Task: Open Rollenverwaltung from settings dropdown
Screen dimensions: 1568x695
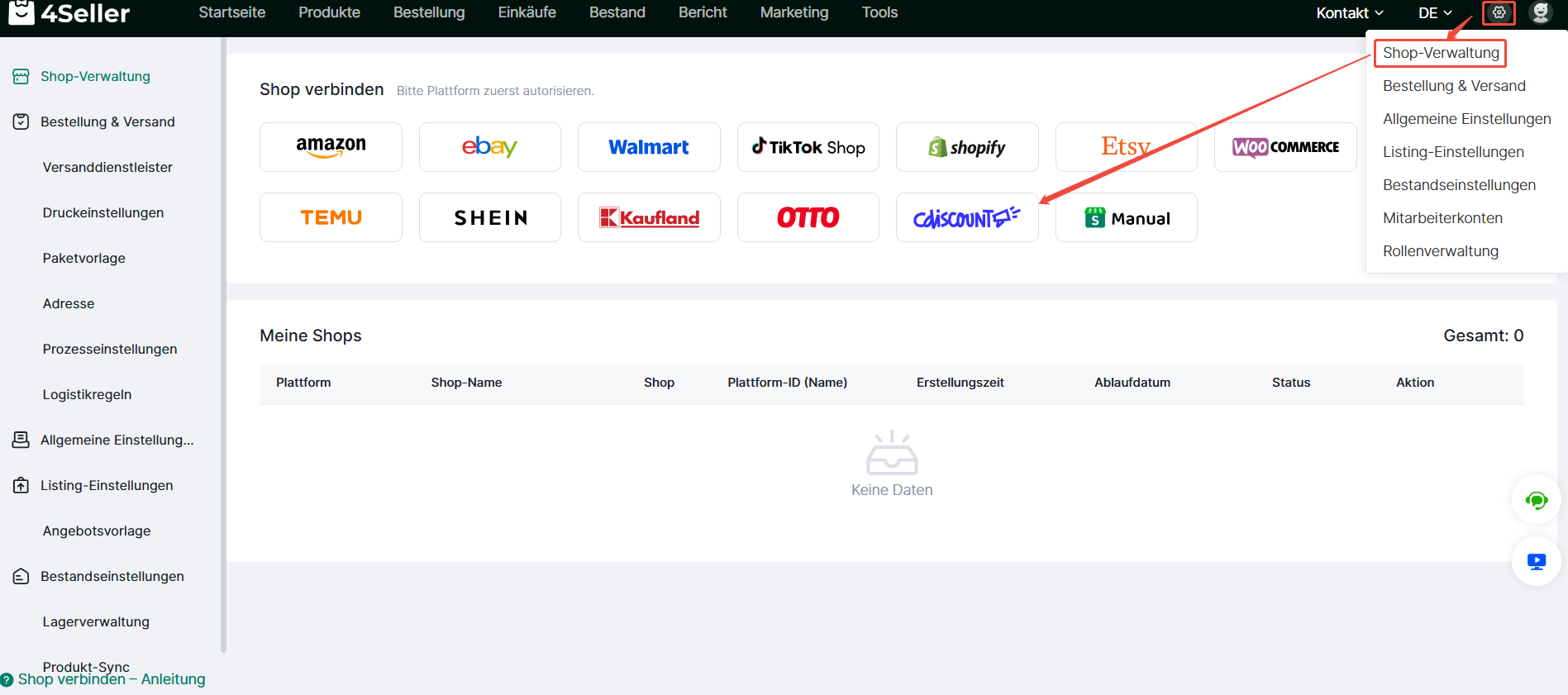Action: coord(1440,251)
